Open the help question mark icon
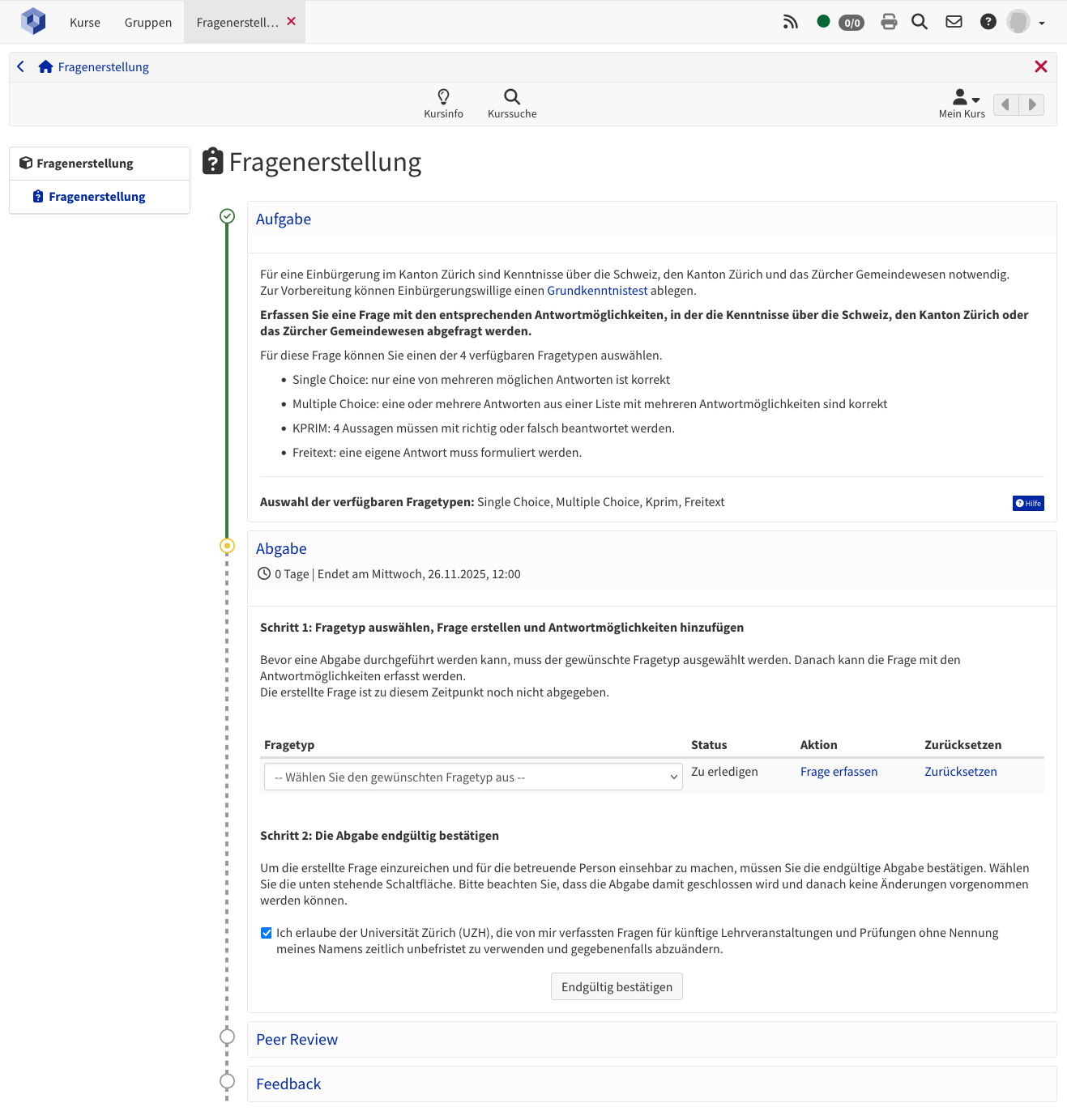This screenshot has height=1120, width=1067. tap(988, 22)
